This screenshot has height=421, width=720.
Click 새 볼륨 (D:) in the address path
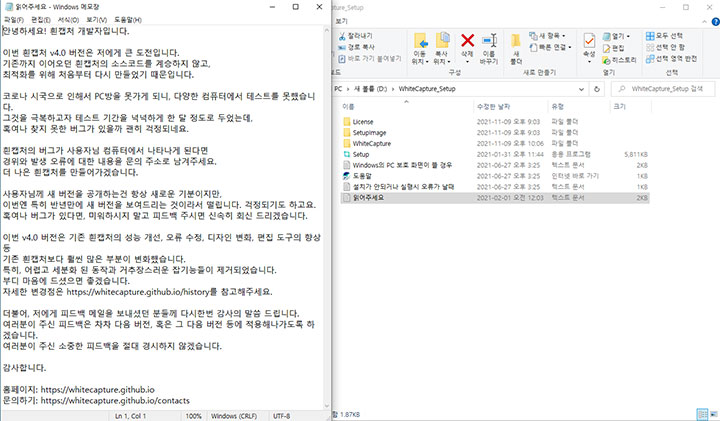coord(370,89)
